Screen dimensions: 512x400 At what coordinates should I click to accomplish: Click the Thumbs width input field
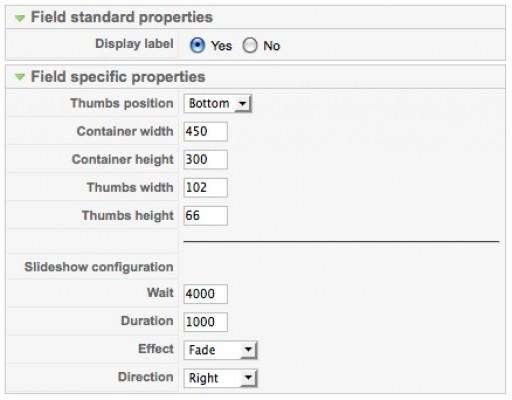tap(206, 187)
